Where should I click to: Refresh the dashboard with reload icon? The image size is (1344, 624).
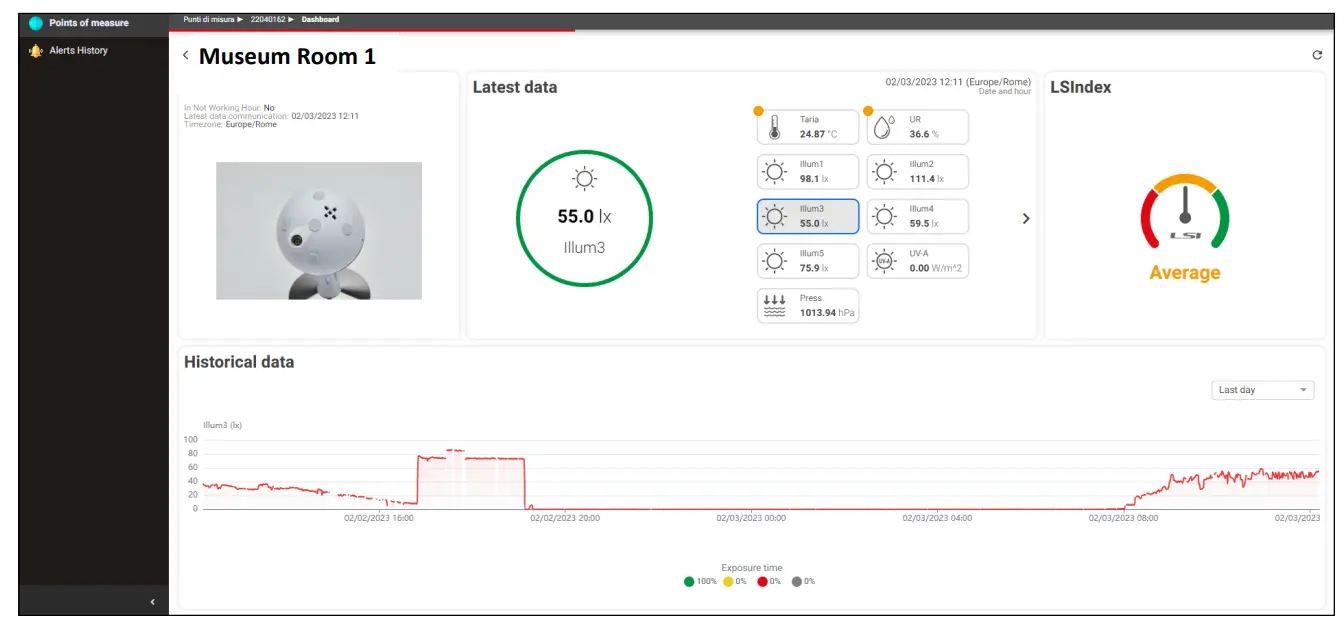1317,55
